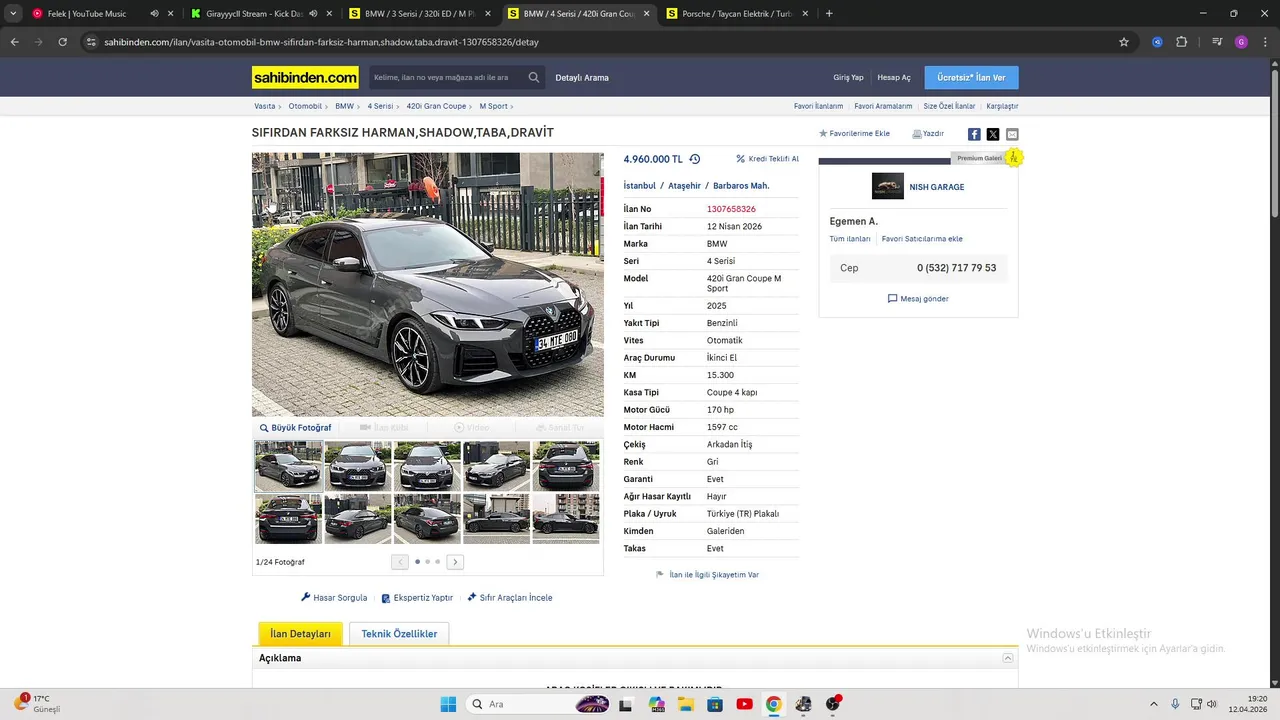Open YouTube app from taskbar
This screenshot has width=1280, height=720.
click(x=744, y=704)
